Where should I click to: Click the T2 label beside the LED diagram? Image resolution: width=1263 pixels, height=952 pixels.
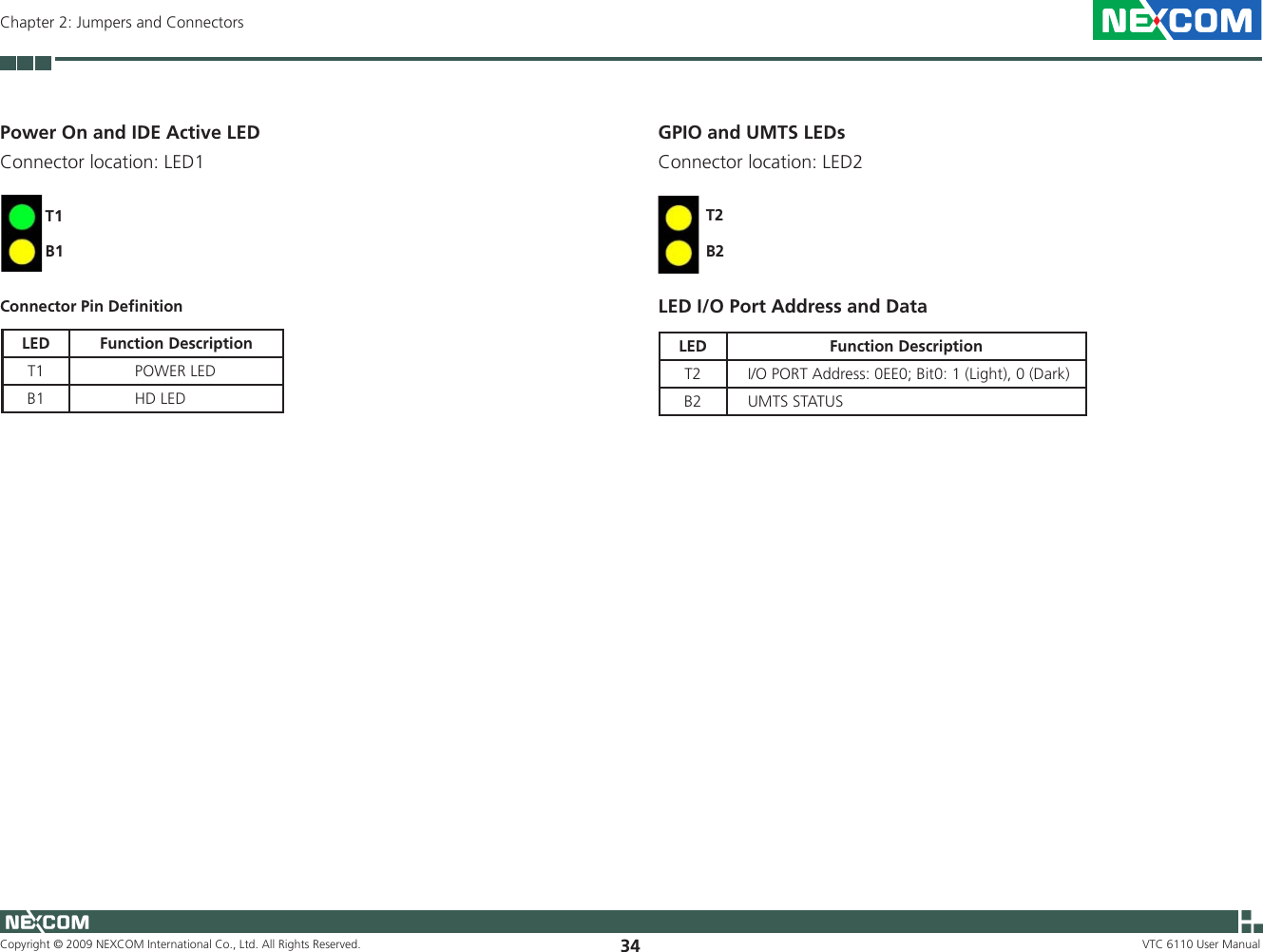(715, 215)
